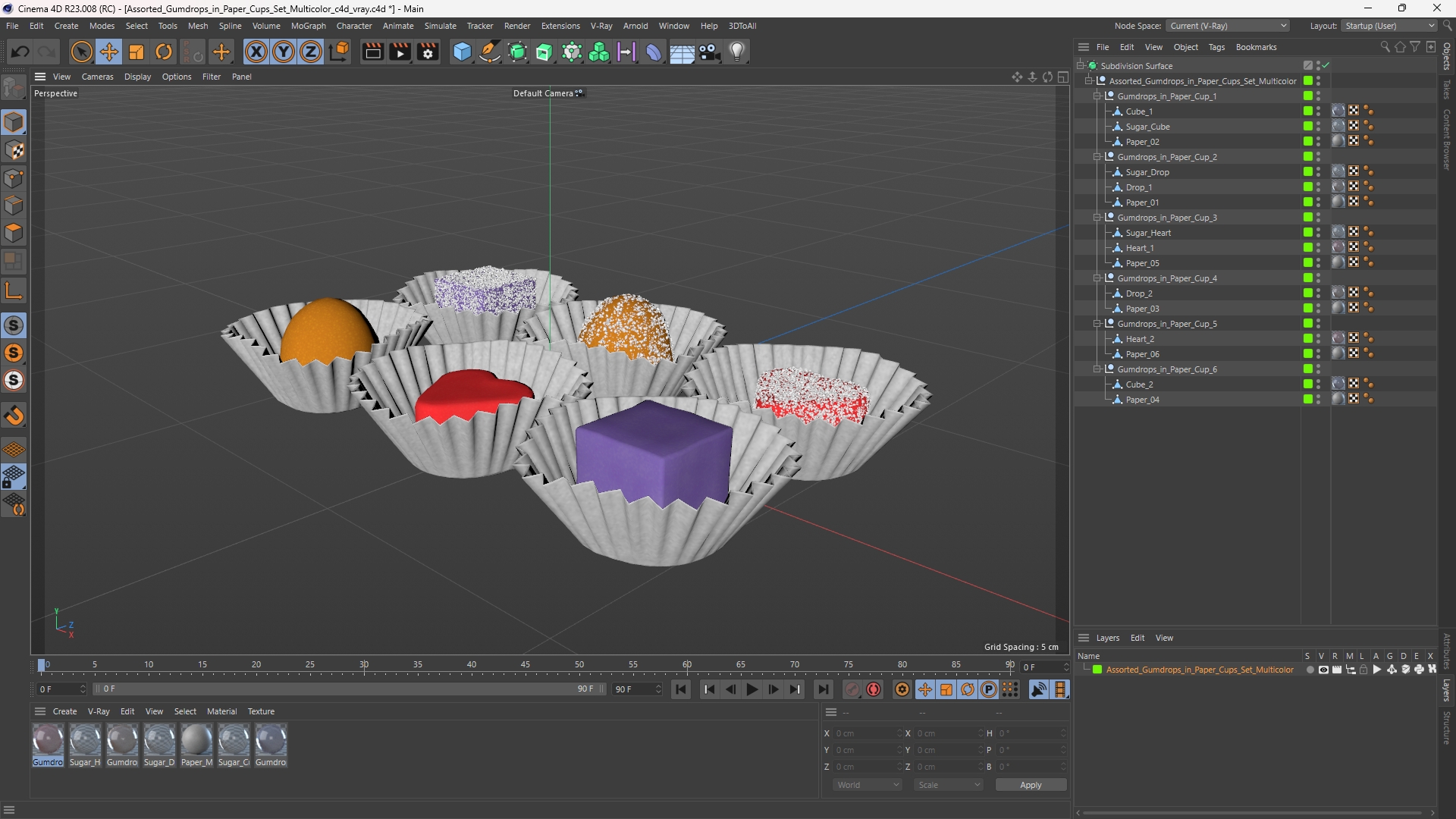Screen dimensions: 1456x819
Task: Click the Undo arrow icon
Action: (x=20, y=52)
